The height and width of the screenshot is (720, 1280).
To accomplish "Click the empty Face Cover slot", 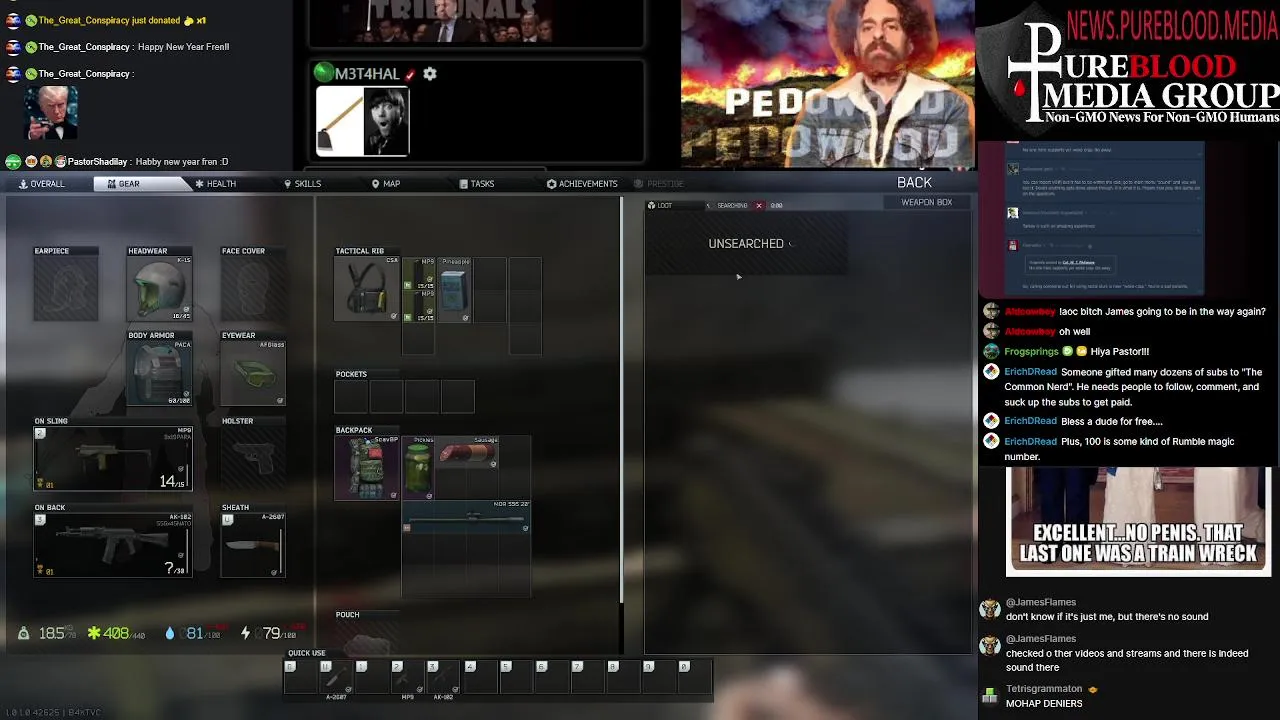I will (253, 290).
